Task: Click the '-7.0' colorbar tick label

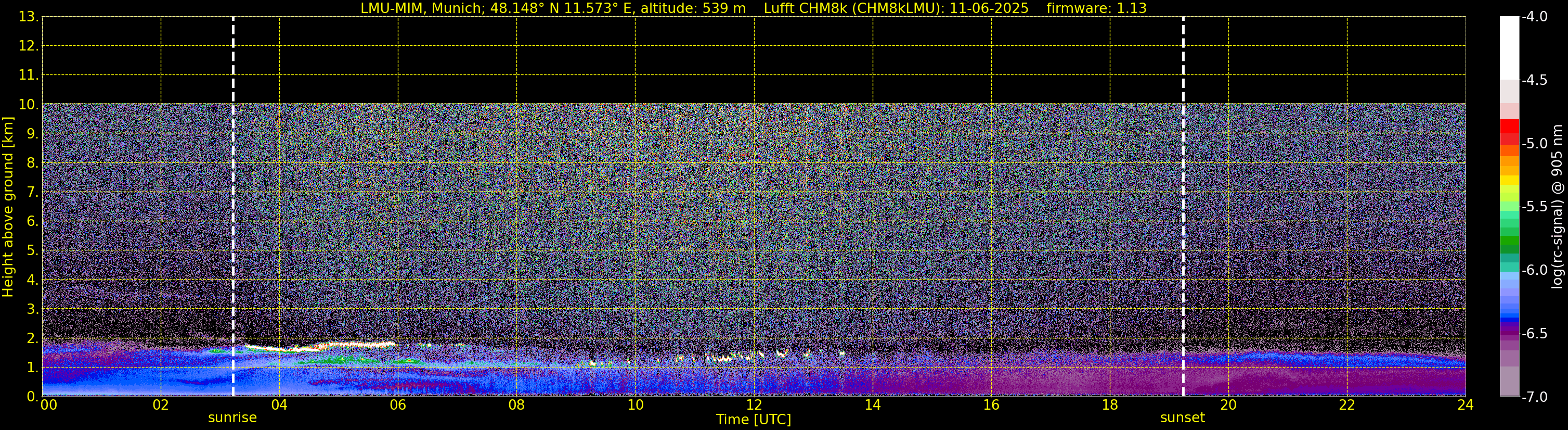Action: click(1535, 397)
